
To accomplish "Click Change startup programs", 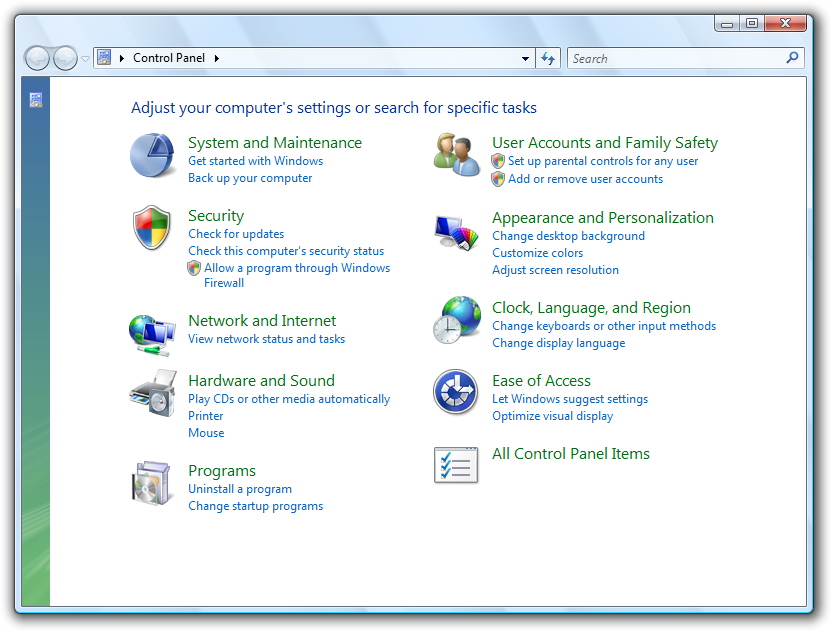I will click(x=255, y=506).
